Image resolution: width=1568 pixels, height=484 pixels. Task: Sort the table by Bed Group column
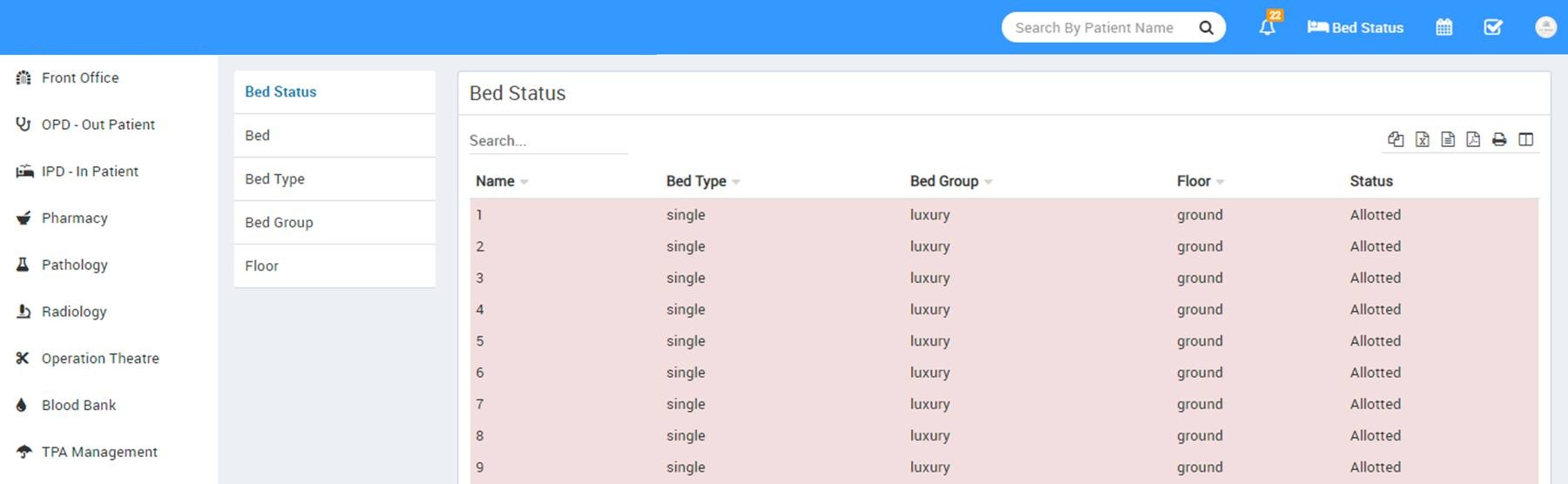[x=951, y=181]
